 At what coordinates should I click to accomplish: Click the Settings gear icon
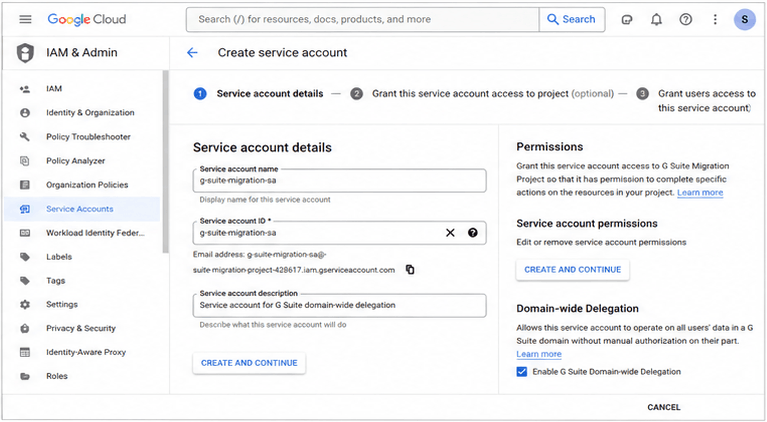pyautogui.click(x=25, y=304)
